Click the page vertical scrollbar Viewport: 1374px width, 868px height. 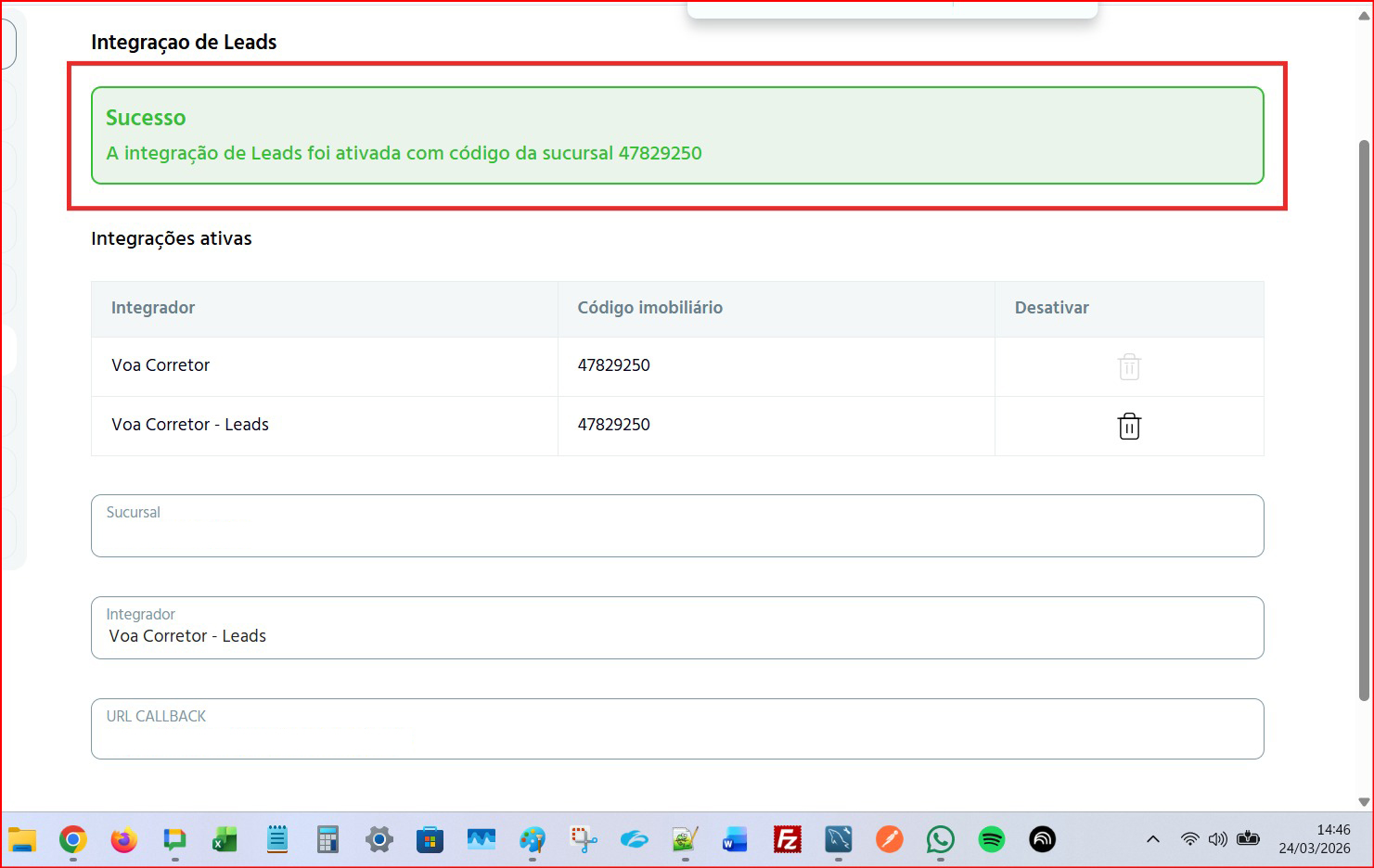click(1364, 417)
